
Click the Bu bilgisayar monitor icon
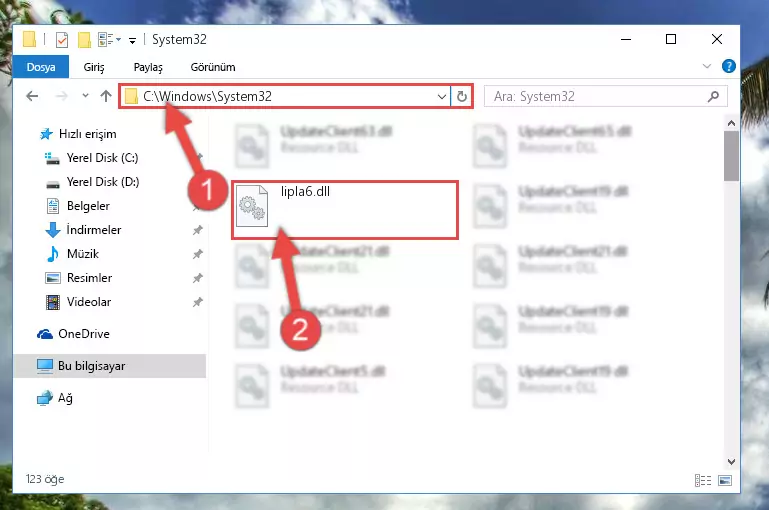pos(45,366)
